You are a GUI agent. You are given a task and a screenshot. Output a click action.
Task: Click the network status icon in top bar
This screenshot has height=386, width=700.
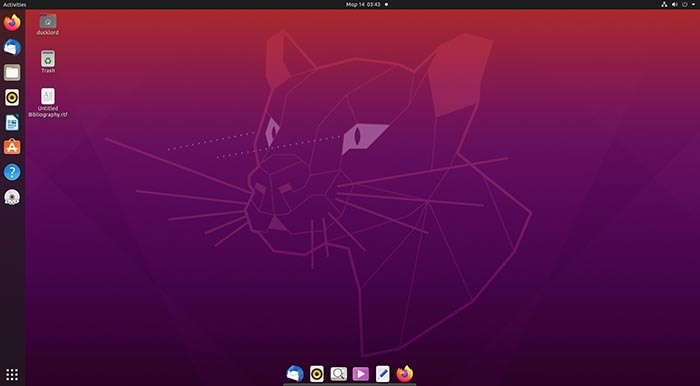click(x=664, y=4)
